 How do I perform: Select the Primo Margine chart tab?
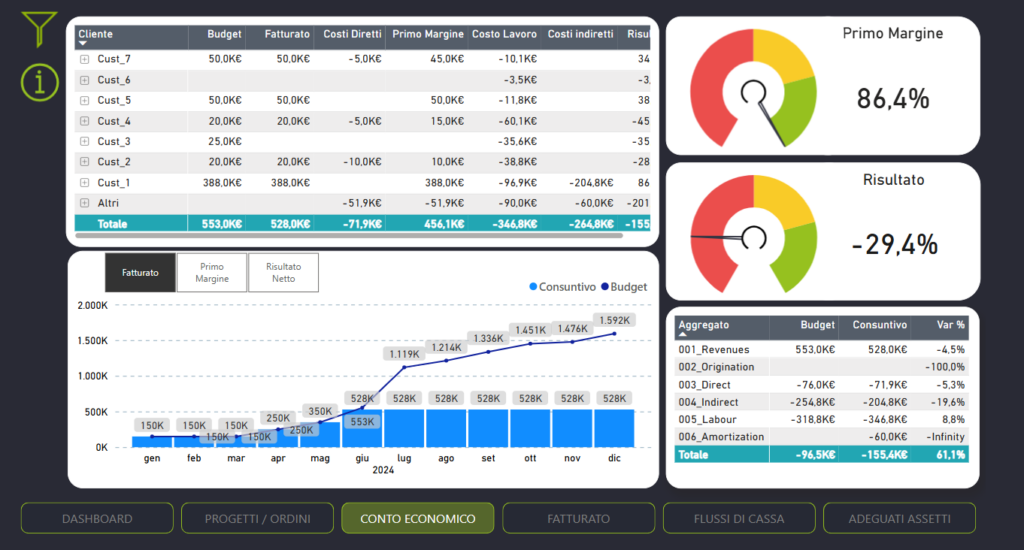pos(212,272)
